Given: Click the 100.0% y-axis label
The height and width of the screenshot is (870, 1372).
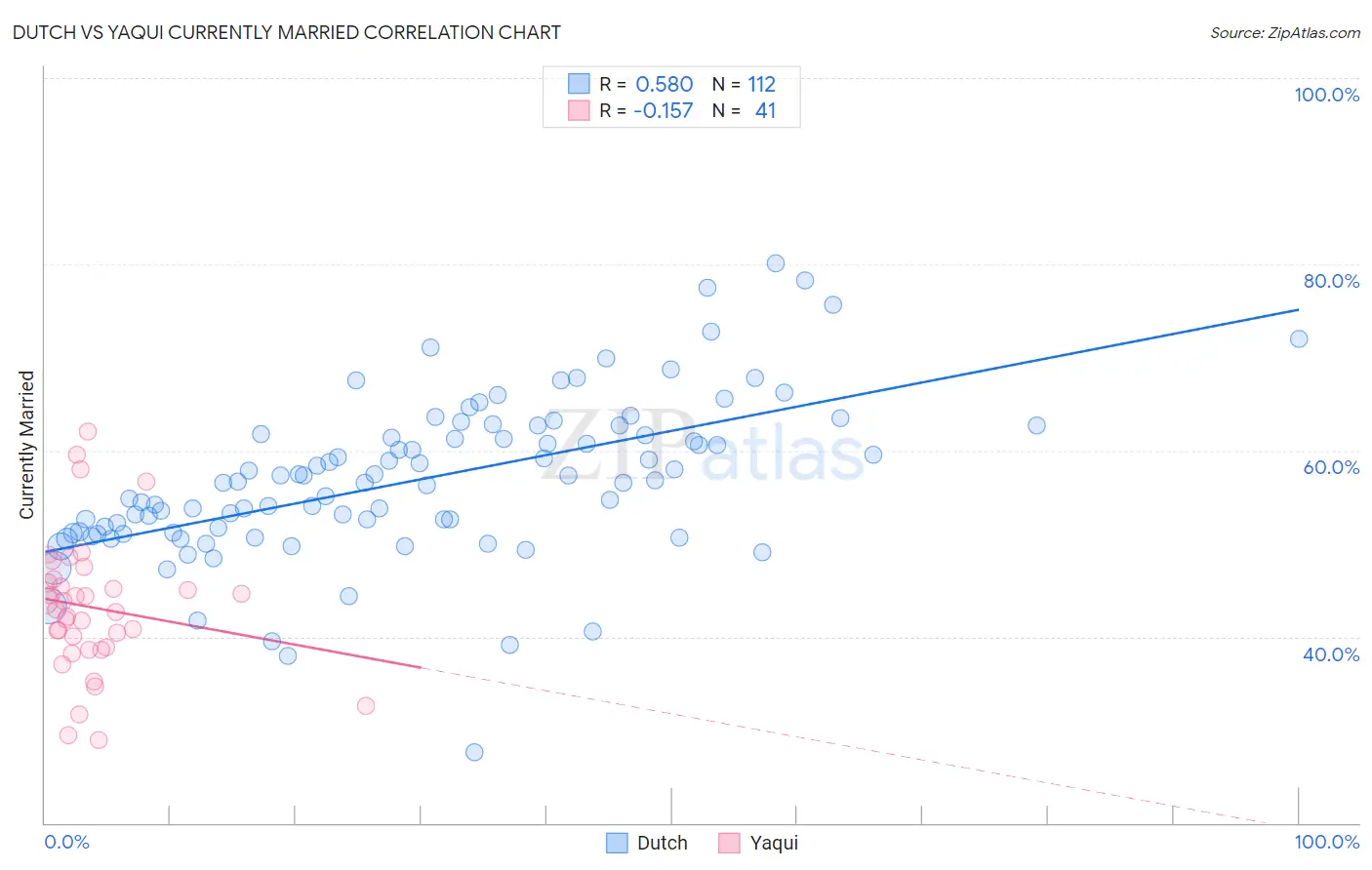Looking at the screenshot, I should (x=1326, y=95).
